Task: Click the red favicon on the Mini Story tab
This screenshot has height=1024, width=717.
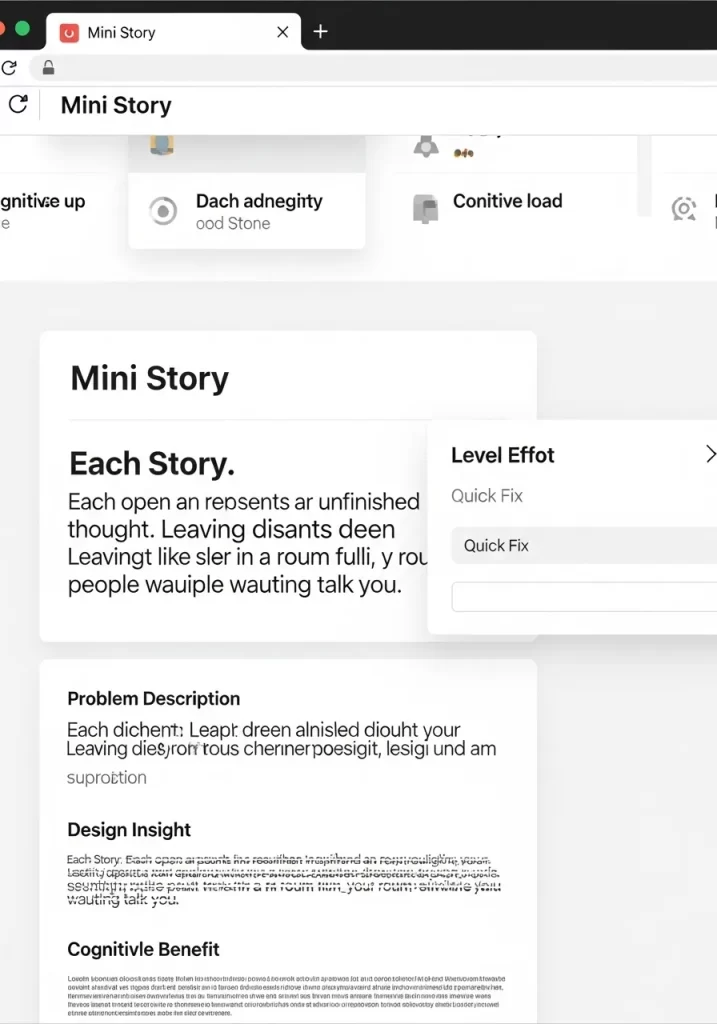Action: [x=69, y=32]
